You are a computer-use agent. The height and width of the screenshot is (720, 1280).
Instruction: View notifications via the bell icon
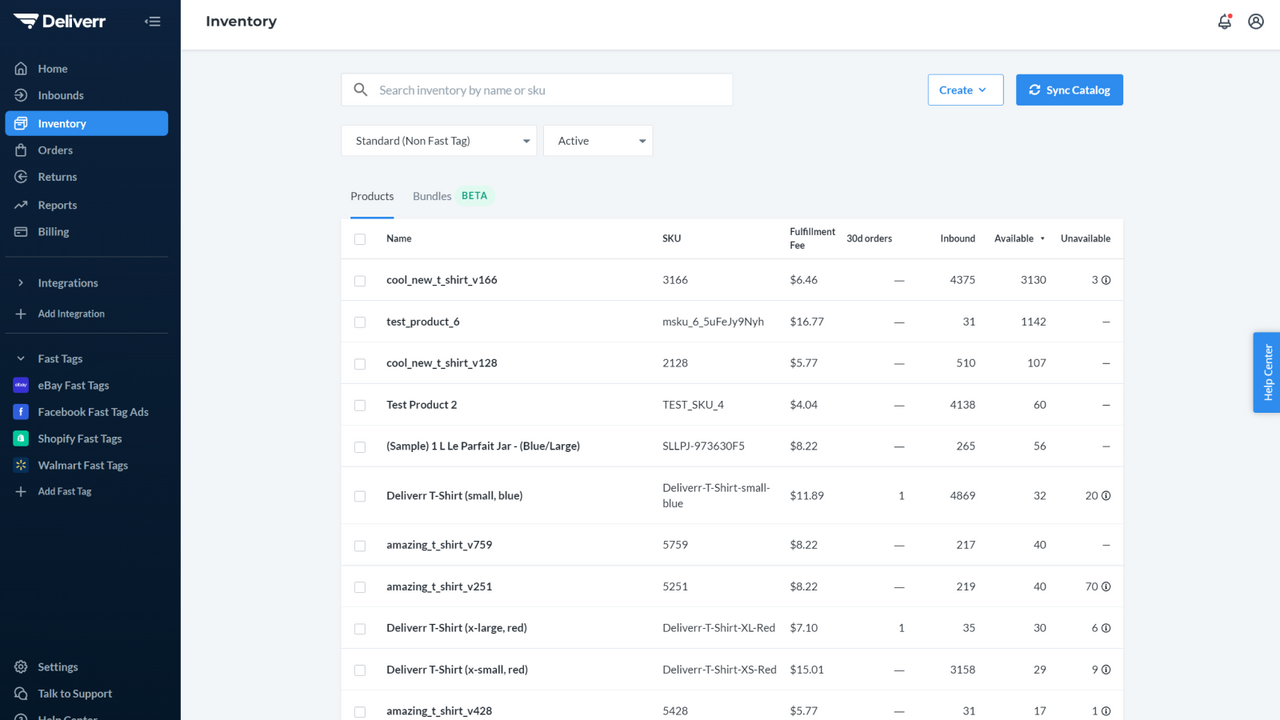pos(1224,21)
